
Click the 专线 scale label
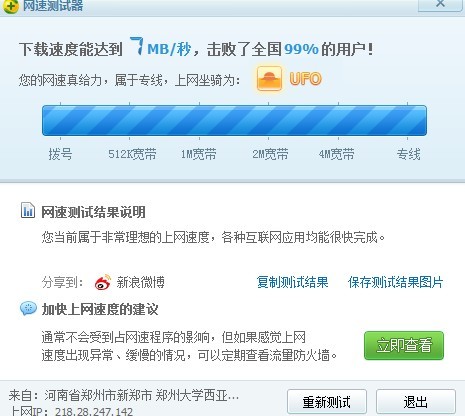(408, 154)
